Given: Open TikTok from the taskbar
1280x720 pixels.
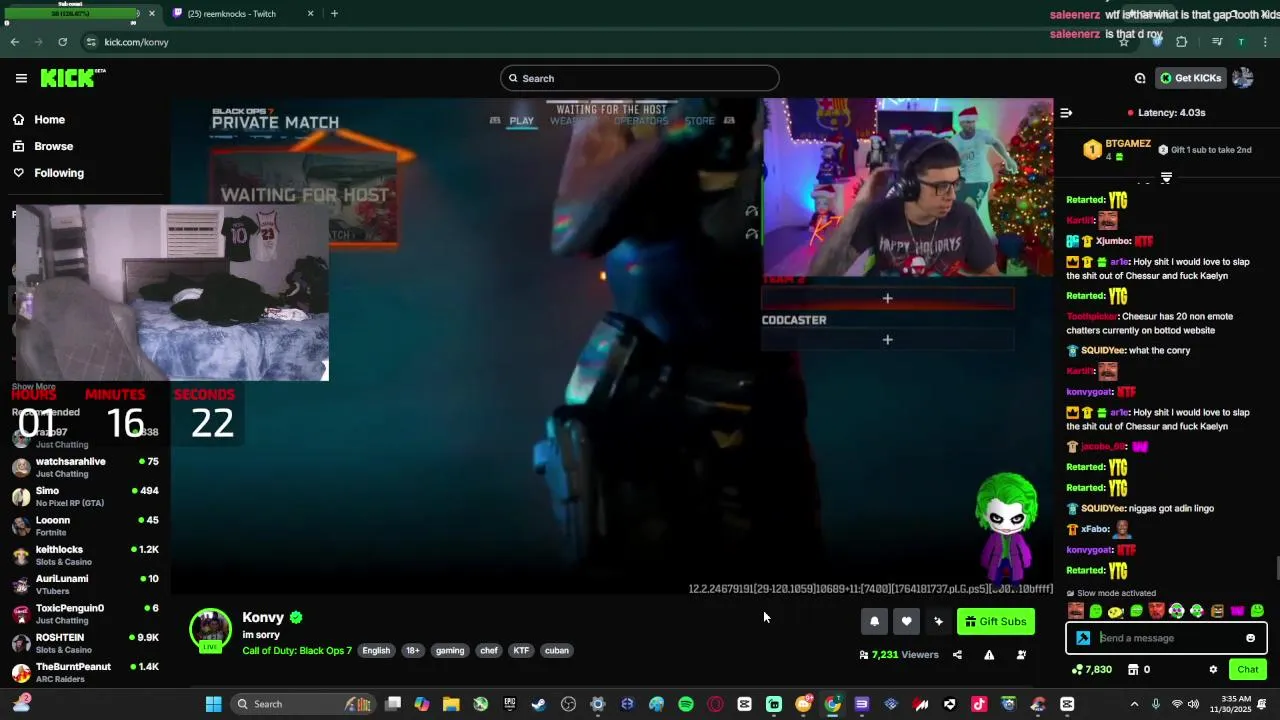Looking at the screenshot, I should pos(979,704).
